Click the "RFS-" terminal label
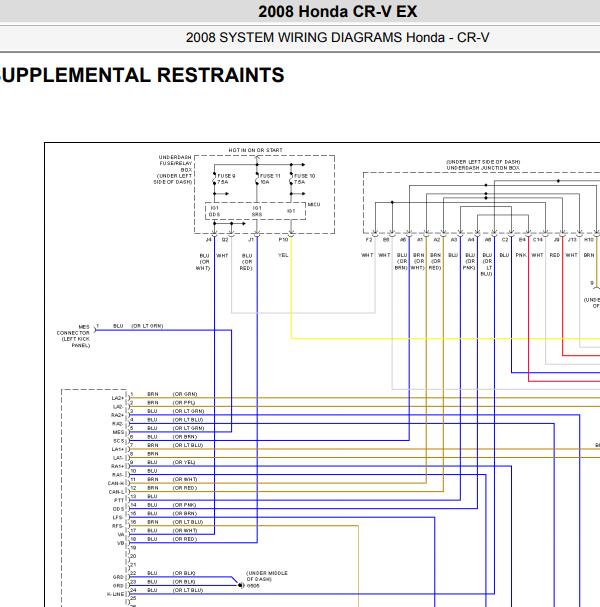The image size is (600, 607). click(118, 526)
